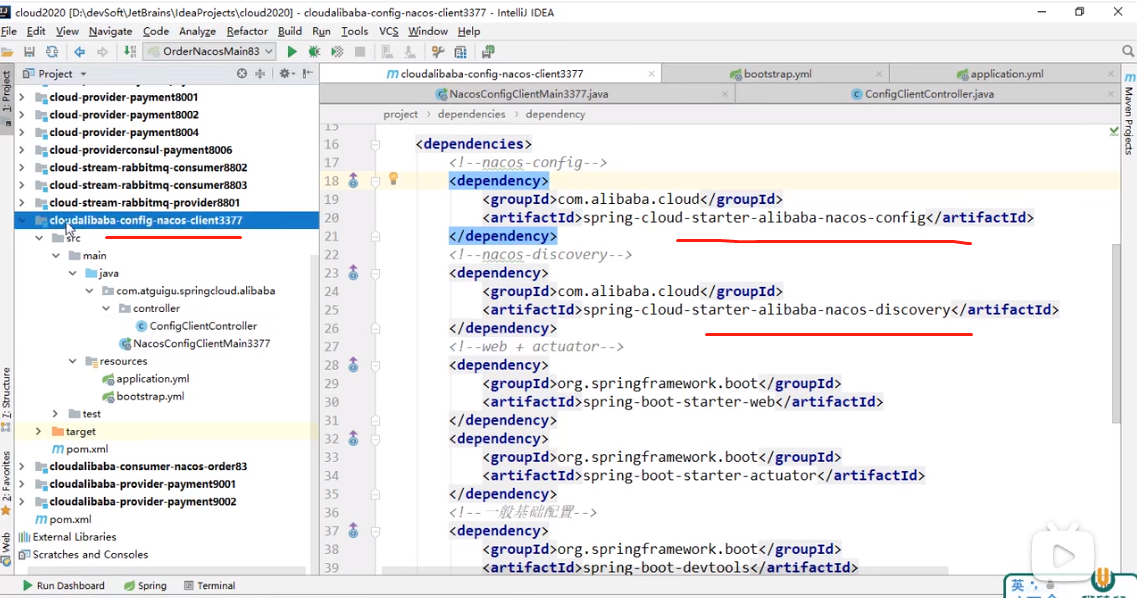Image resolution: width=1137 pixels, height=598 pixels.
Task: Open the VCS menu
Action: pyautogui.click(x=389, y=31)
